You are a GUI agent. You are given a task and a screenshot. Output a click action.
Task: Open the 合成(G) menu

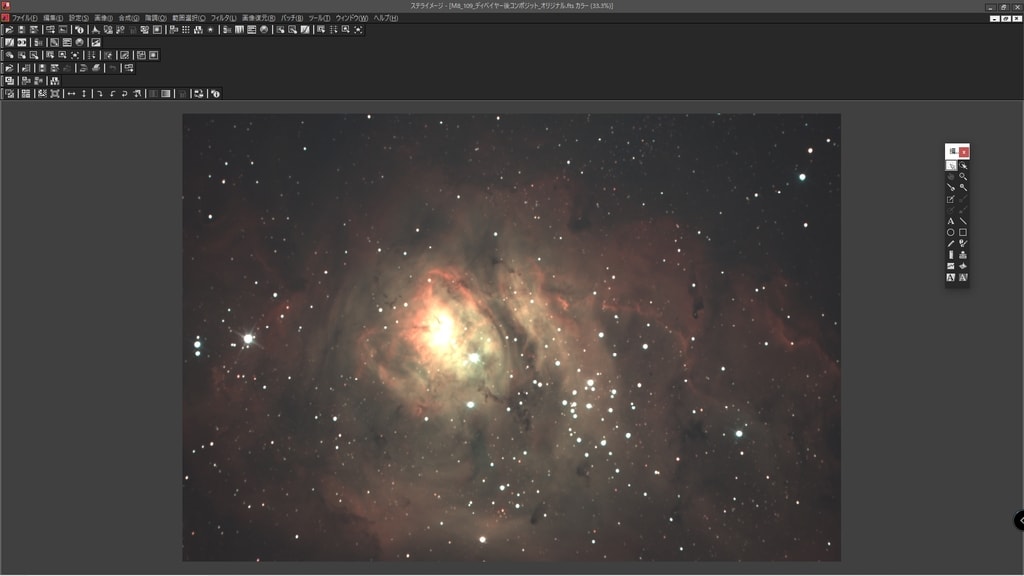click(x=129, y=18)
